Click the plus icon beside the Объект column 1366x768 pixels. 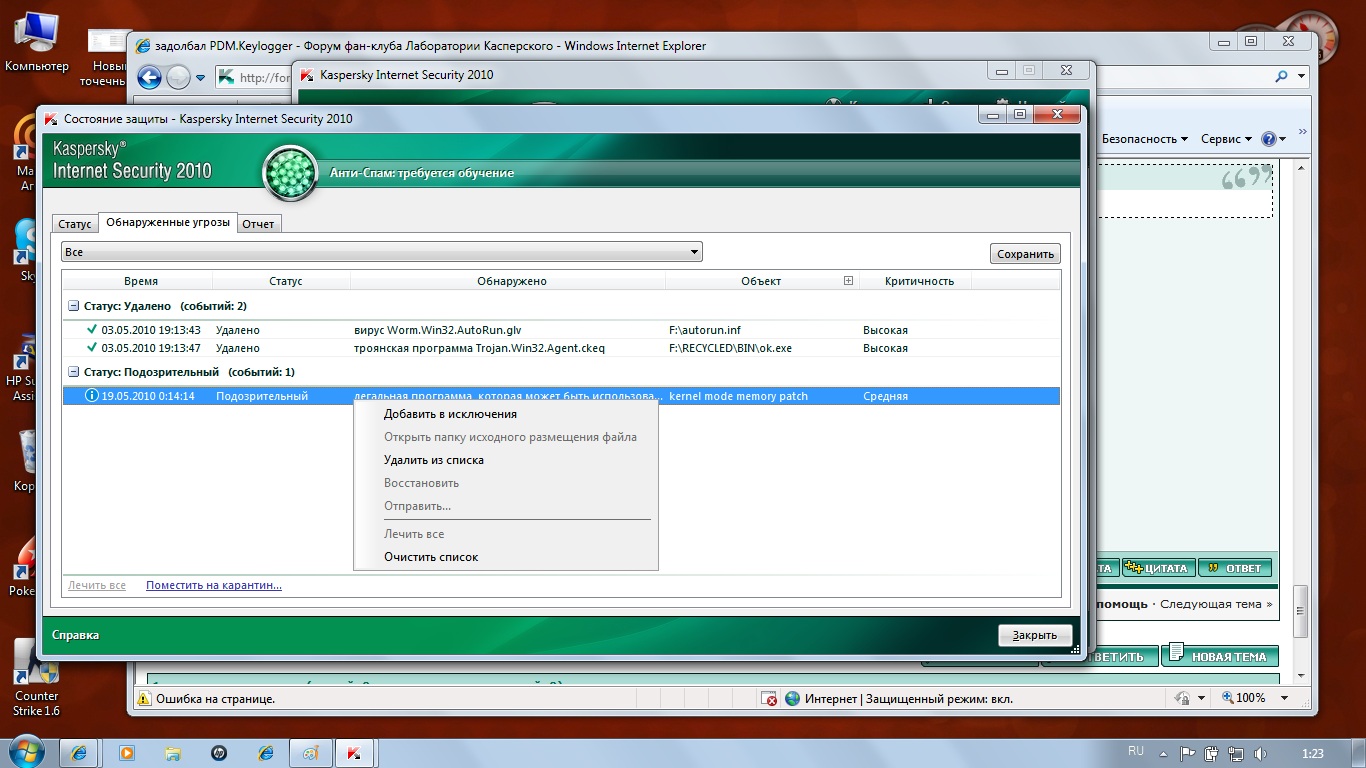[848, 281]
